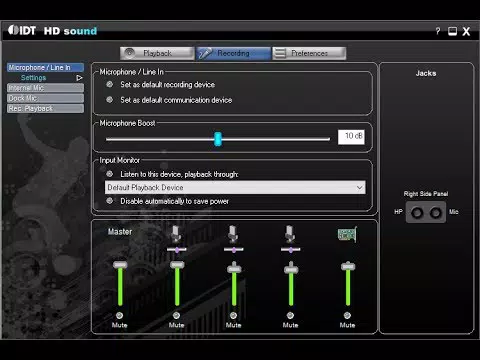Viewport: 480px width, 360px height.
Task: Adjust the third microphone balance slider
Action: [x=291, y=249]
